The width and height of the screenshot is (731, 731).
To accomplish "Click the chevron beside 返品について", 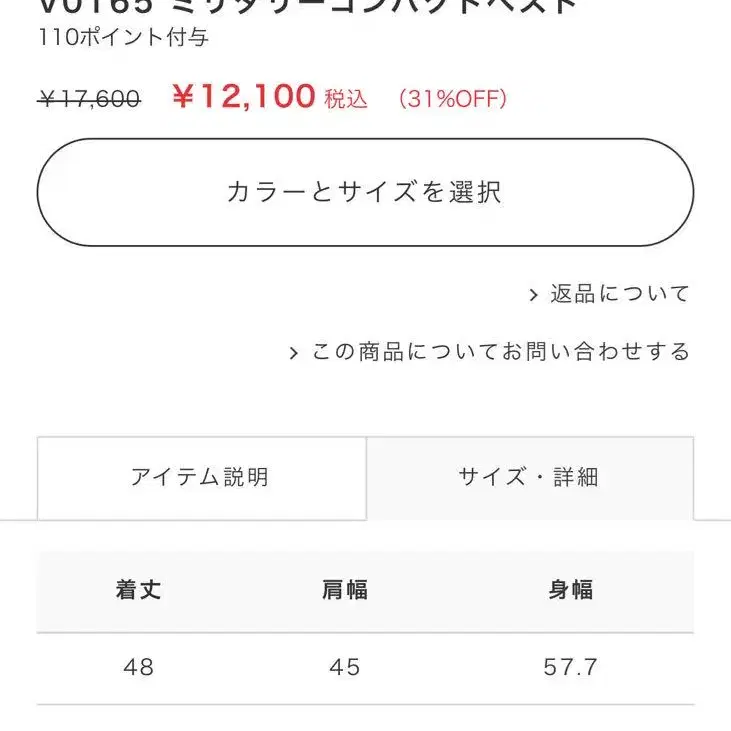I will (534, 295).
